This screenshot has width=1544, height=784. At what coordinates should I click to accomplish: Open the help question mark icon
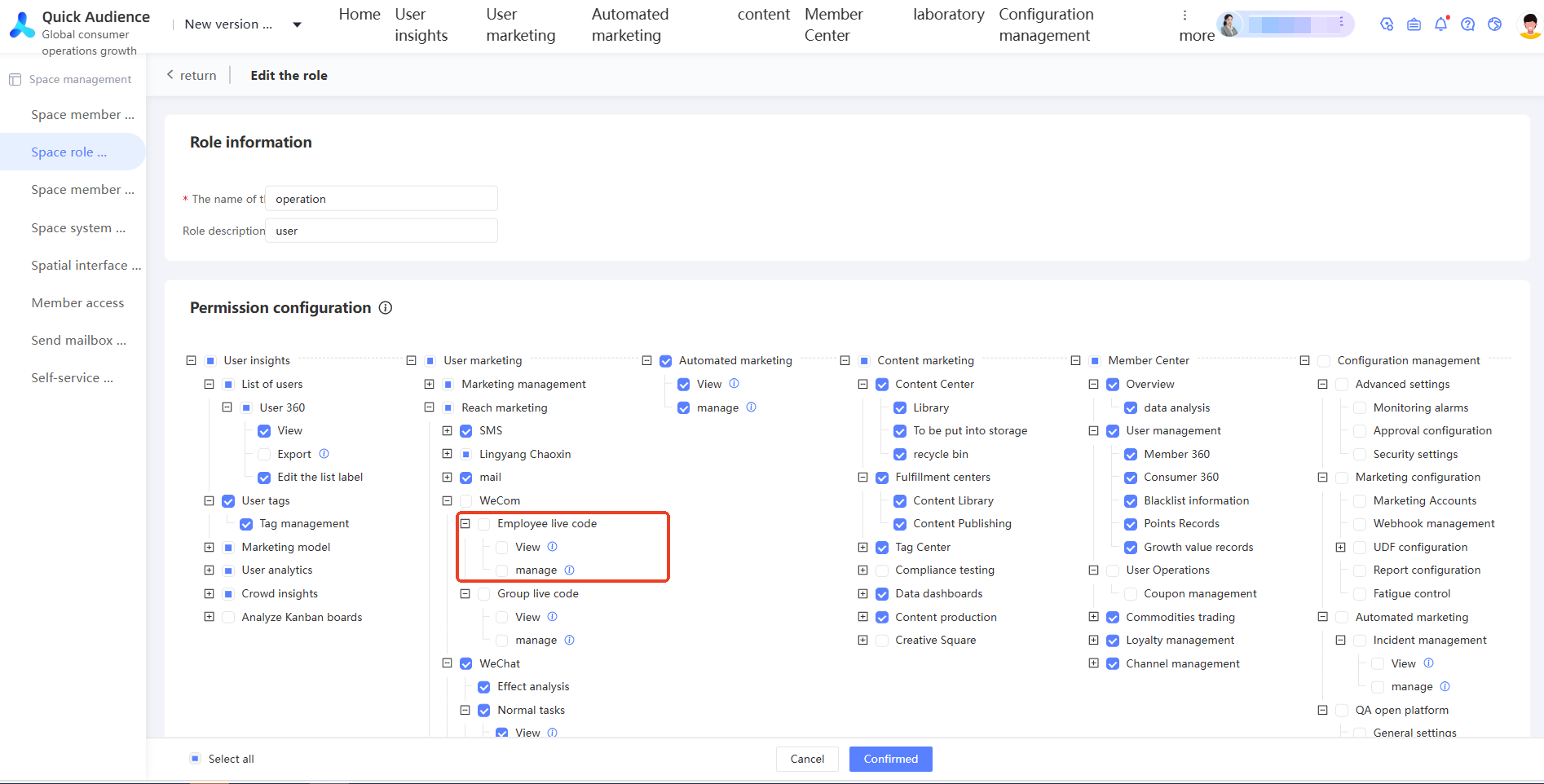(1467, 24)
